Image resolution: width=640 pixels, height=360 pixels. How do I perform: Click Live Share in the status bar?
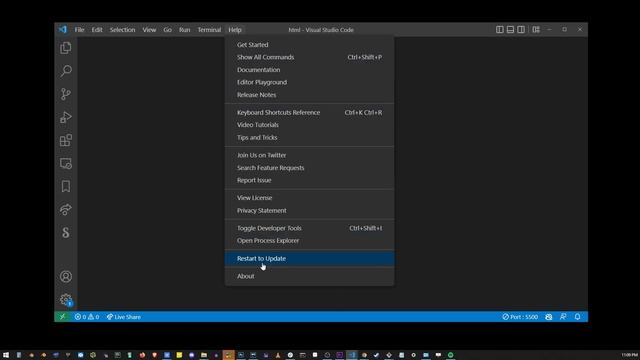[x=124, y=317]
